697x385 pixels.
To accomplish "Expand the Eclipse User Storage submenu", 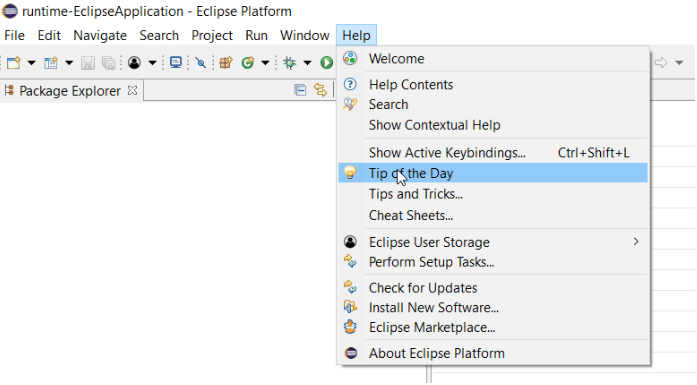I will (x=493, y=242).
